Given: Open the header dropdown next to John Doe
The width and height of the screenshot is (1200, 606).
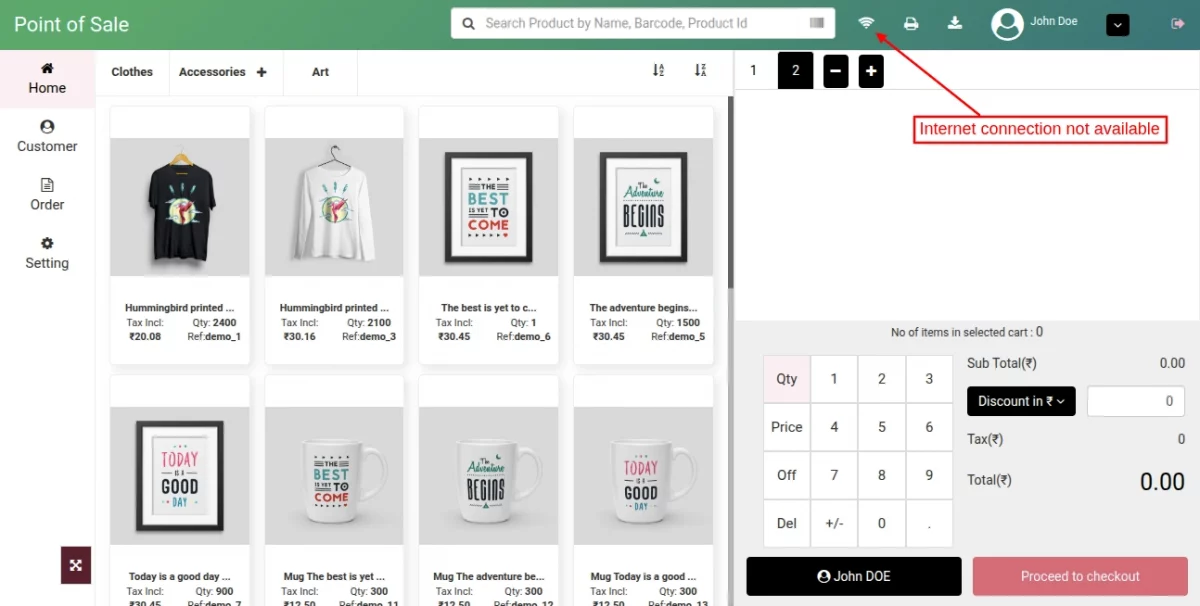Looking at the screenshot, I should 1117,24.
